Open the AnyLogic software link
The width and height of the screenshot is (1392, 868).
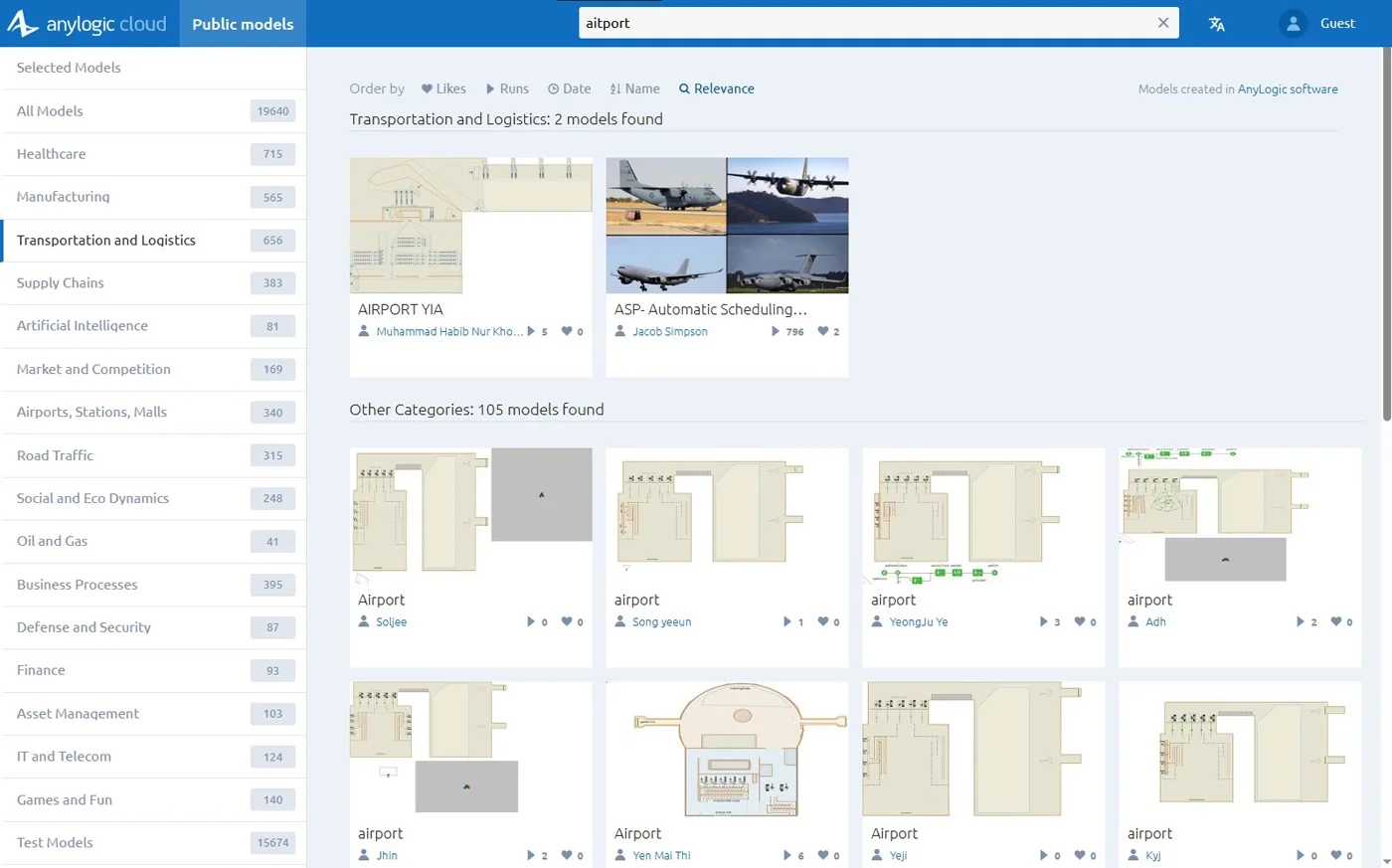[x=1288, y=89]
